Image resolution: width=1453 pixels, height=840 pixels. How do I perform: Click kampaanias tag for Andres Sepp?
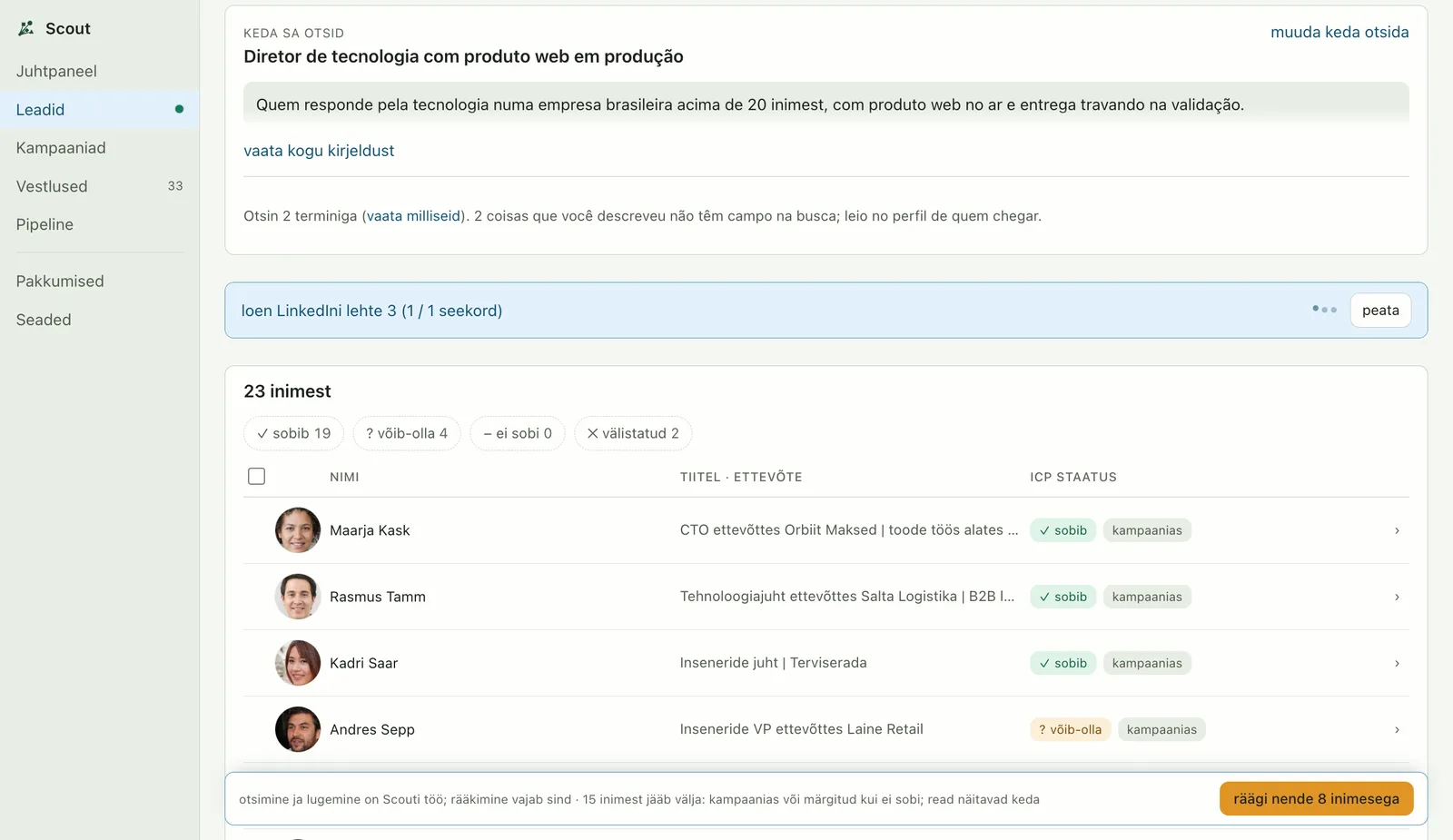[1161, 729]
